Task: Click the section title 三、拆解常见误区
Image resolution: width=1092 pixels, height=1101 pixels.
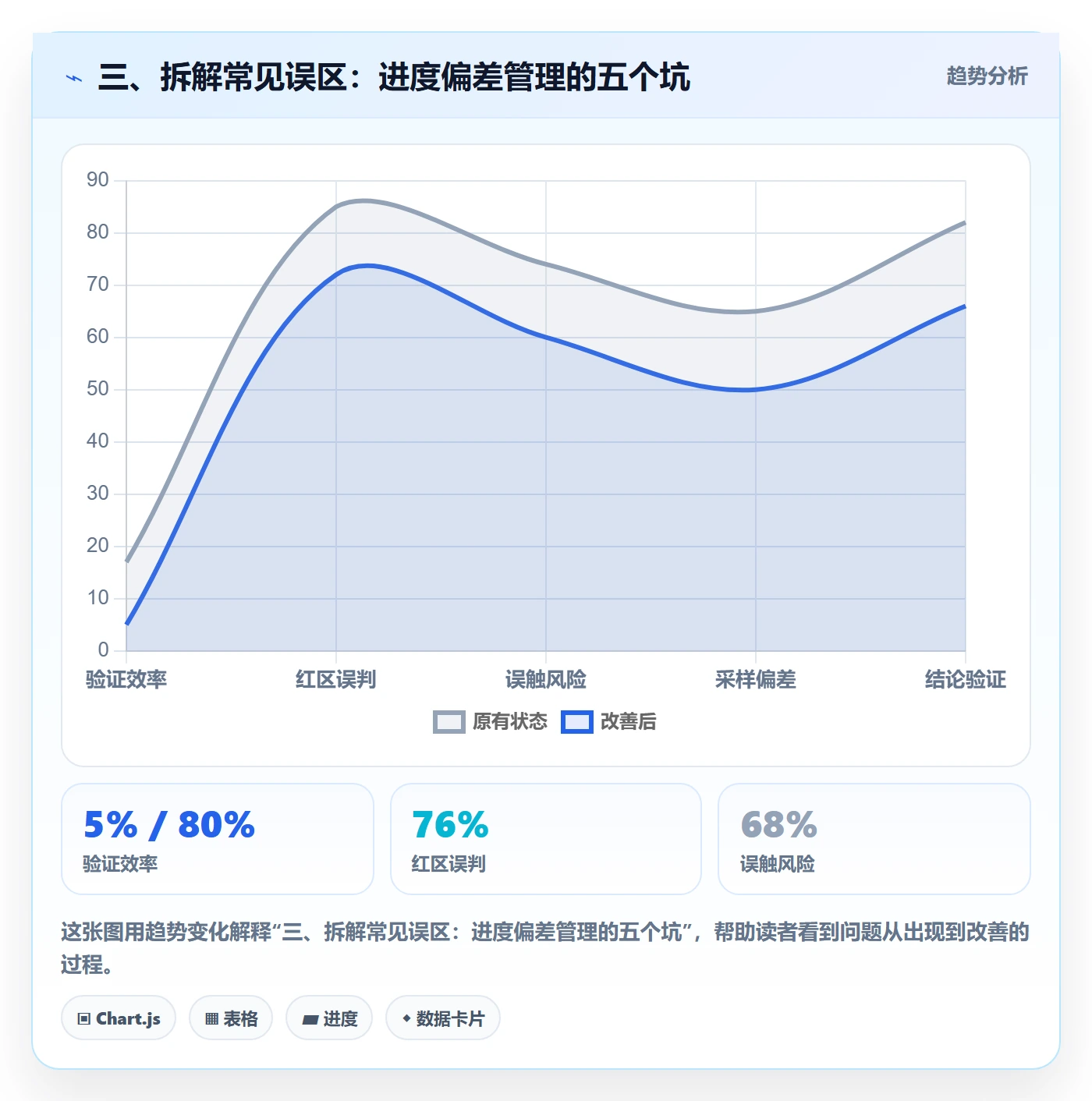Action: pos(394,78)
